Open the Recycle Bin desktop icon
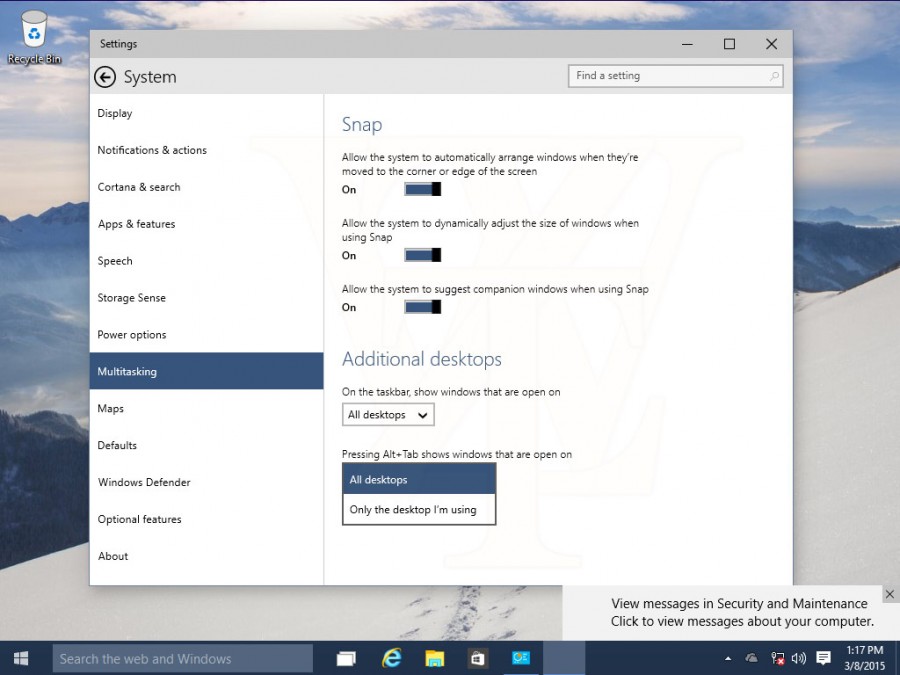900x675 pixels. point(34,38)
